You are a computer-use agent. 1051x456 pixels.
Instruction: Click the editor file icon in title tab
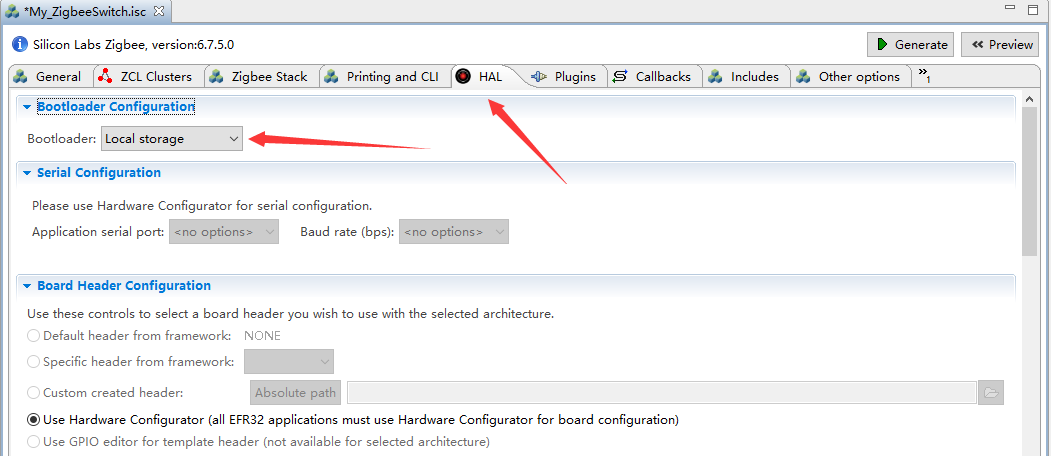pos(11,11)
